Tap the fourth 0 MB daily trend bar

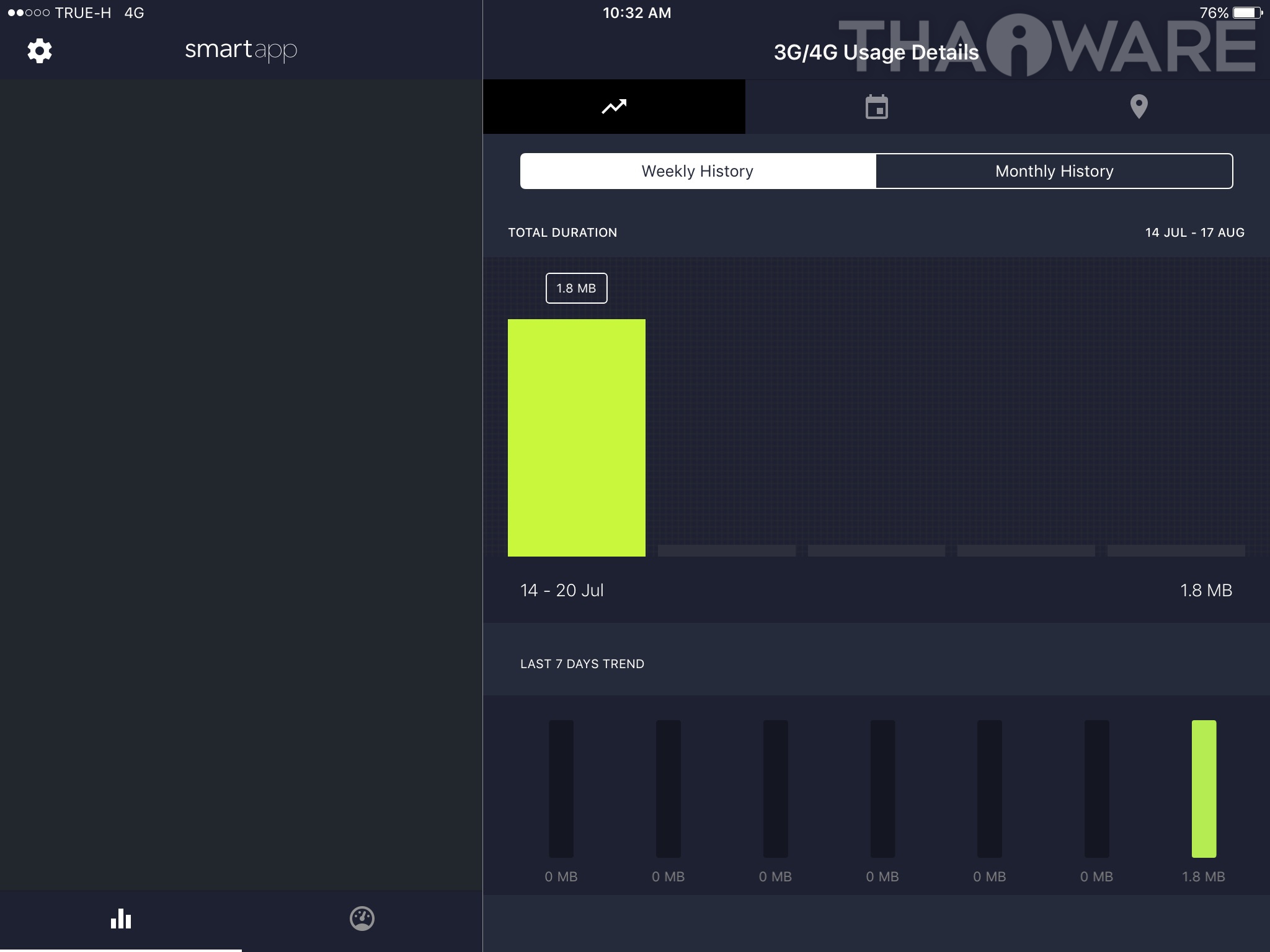(882, 788)
